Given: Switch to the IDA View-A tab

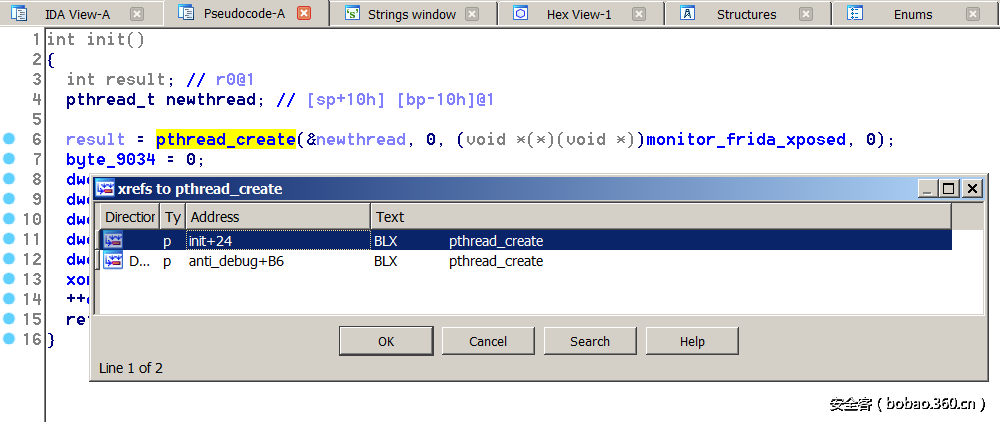Looking at the screenshot, I should click(77, 14).
